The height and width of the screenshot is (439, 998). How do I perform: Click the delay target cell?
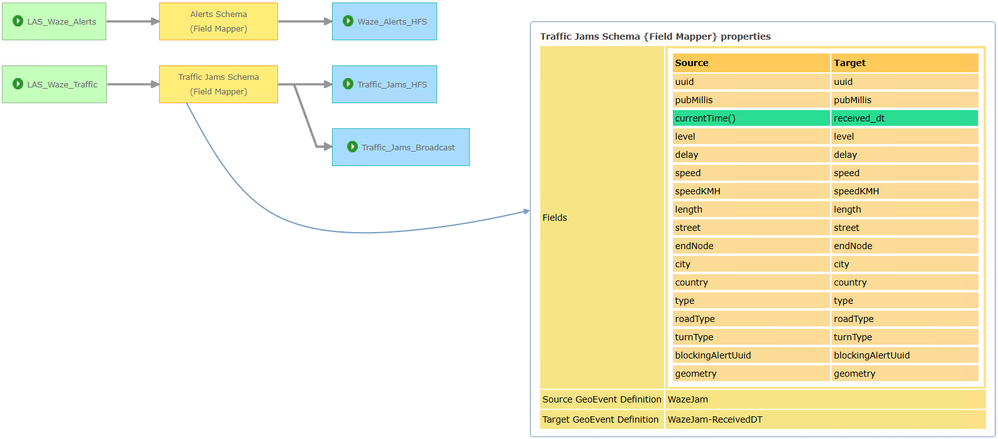pos(904,155)
